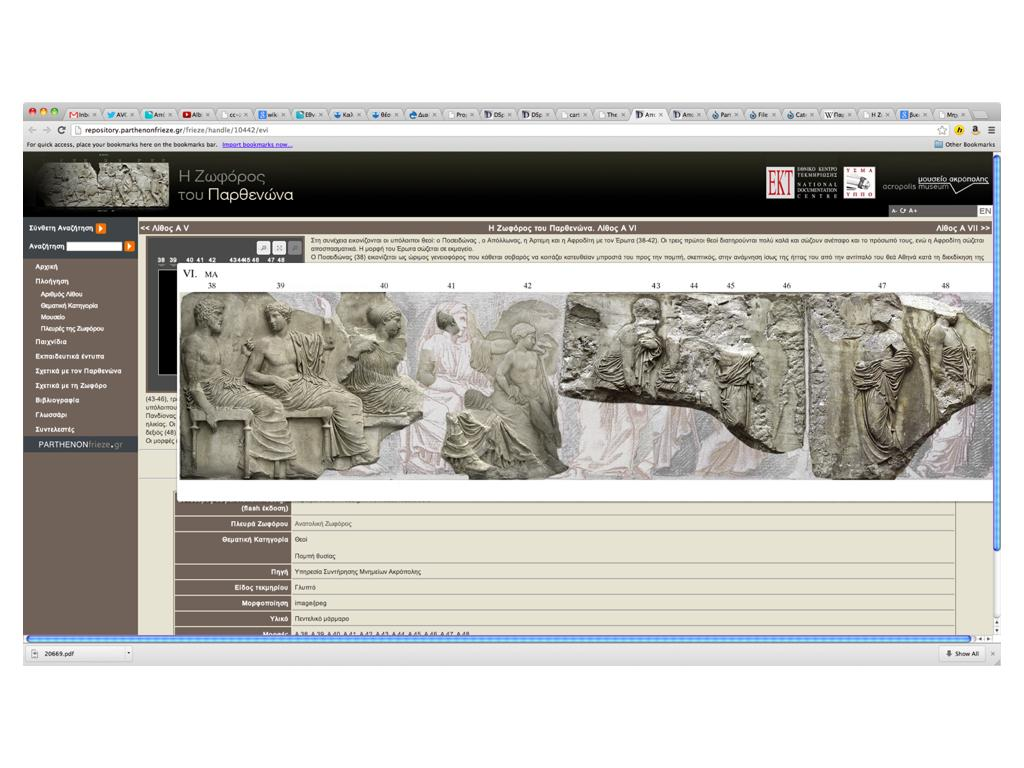Image resolution: width=1024 pixels, height=768 pixels.
Task: Open Συντελεστές in the sidebar
Action: pos(55,429)
